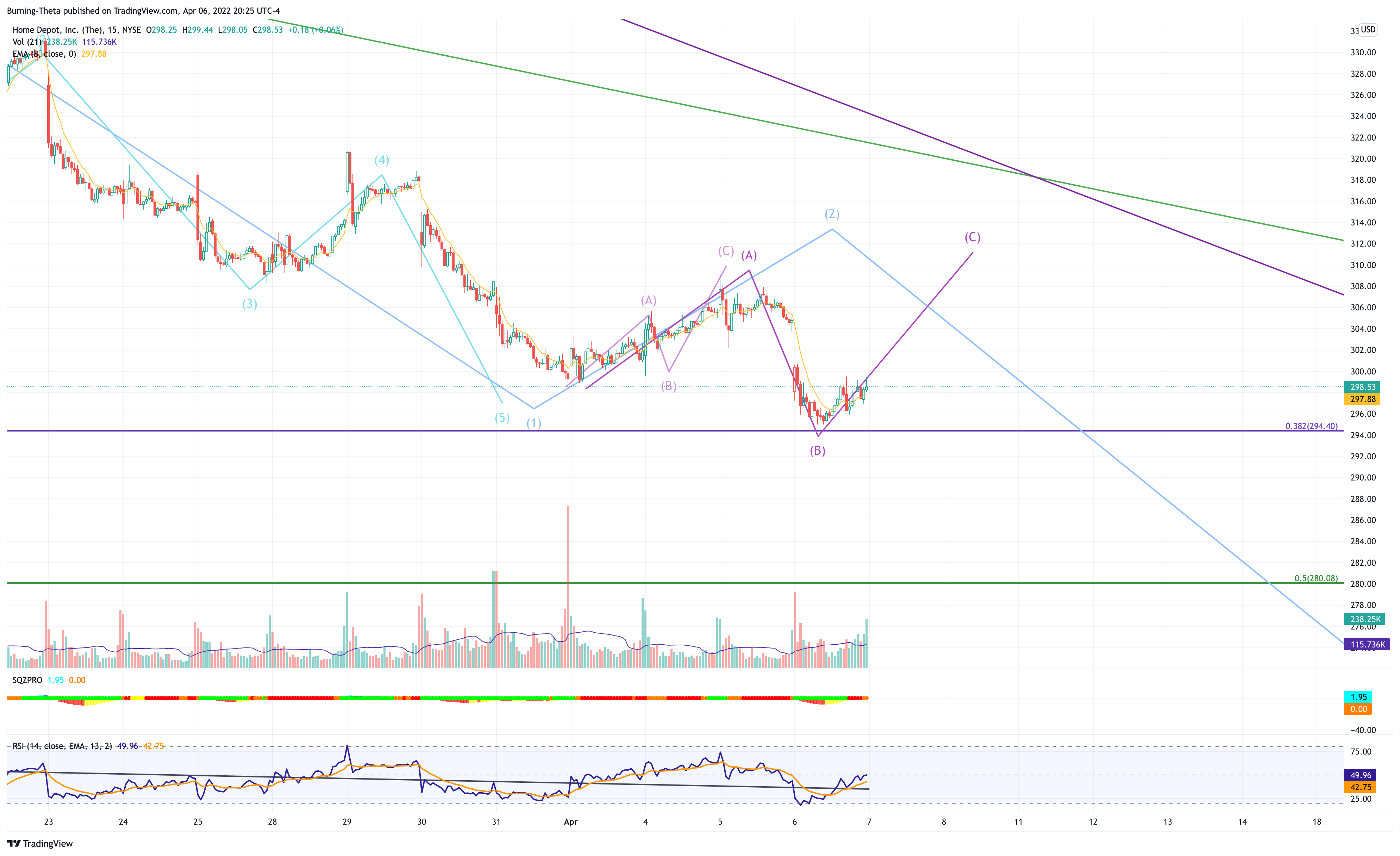Select the Home Depot, Inc. symbol title
Screen dimensions: 1400x856
[x=77, y=30]
